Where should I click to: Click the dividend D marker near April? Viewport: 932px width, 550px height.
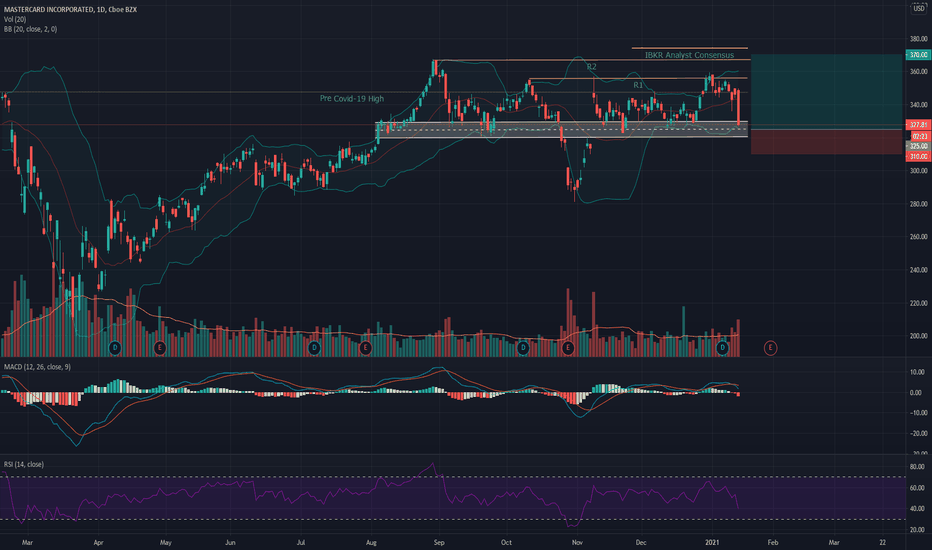pos(115,348)
